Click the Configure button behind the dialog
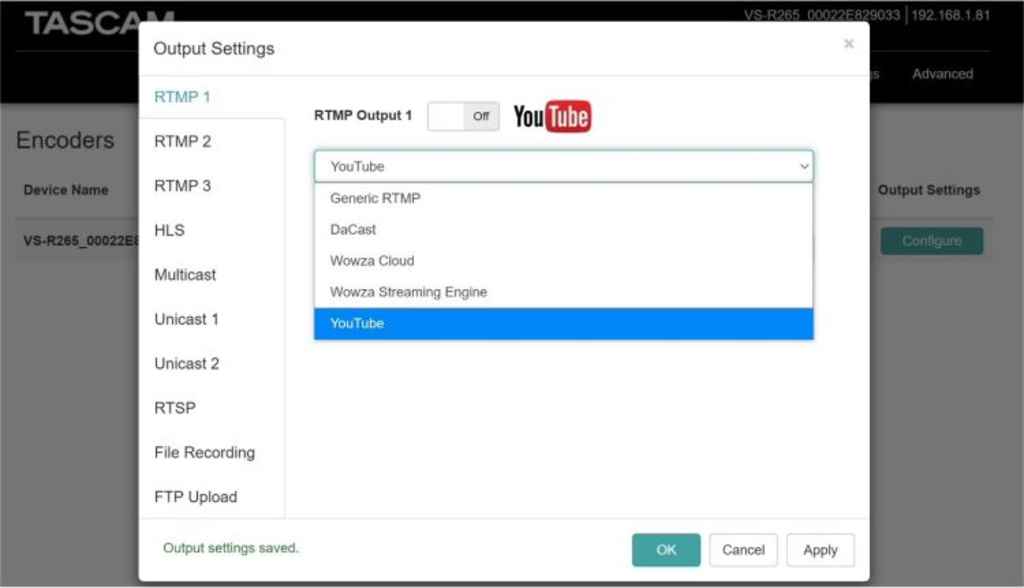Viewport: 1024px width, 588px height. [932, 241]
